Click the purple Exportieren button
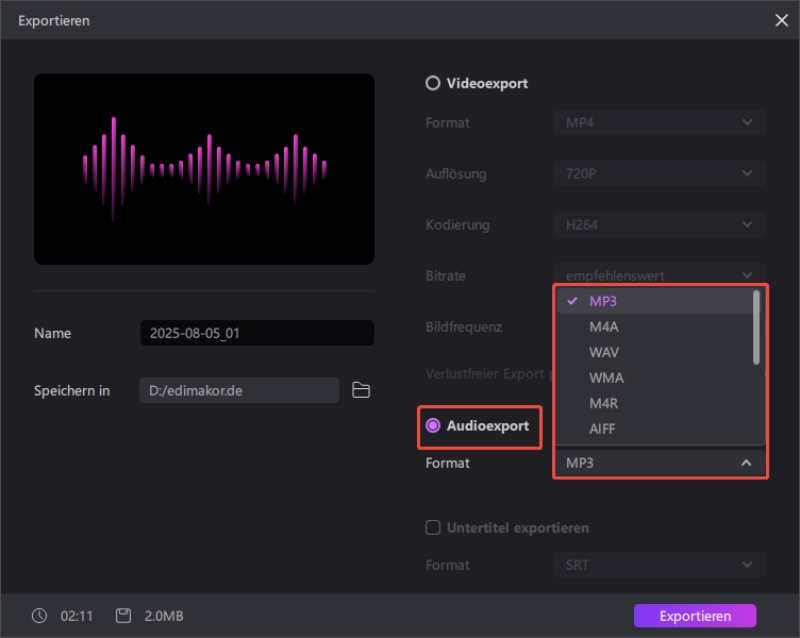800x638 pixels. pyautogui.click(x=695, y=616)
